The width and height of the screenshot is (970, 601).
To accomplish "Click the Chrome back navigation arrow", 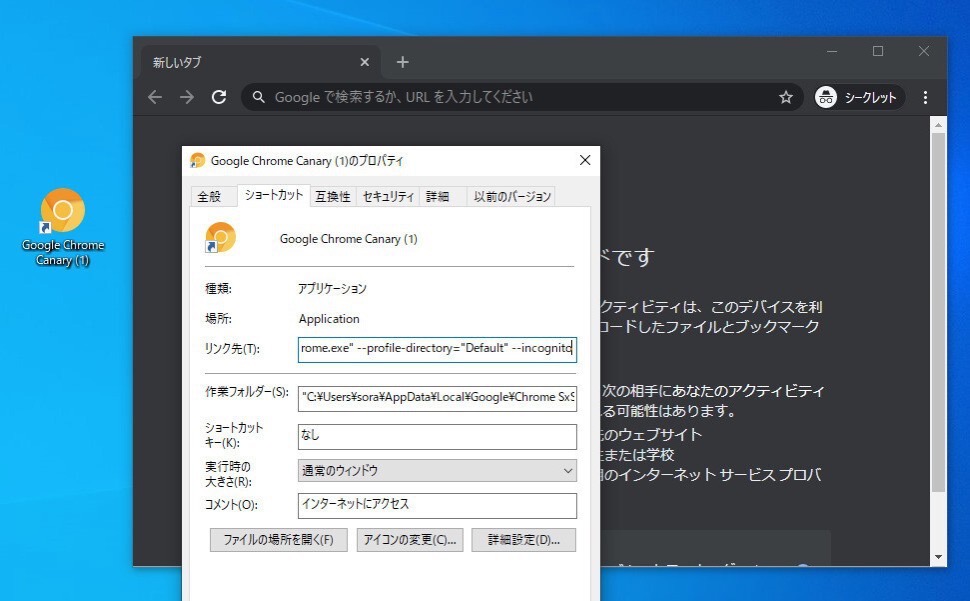I will (x=154, y=97).
